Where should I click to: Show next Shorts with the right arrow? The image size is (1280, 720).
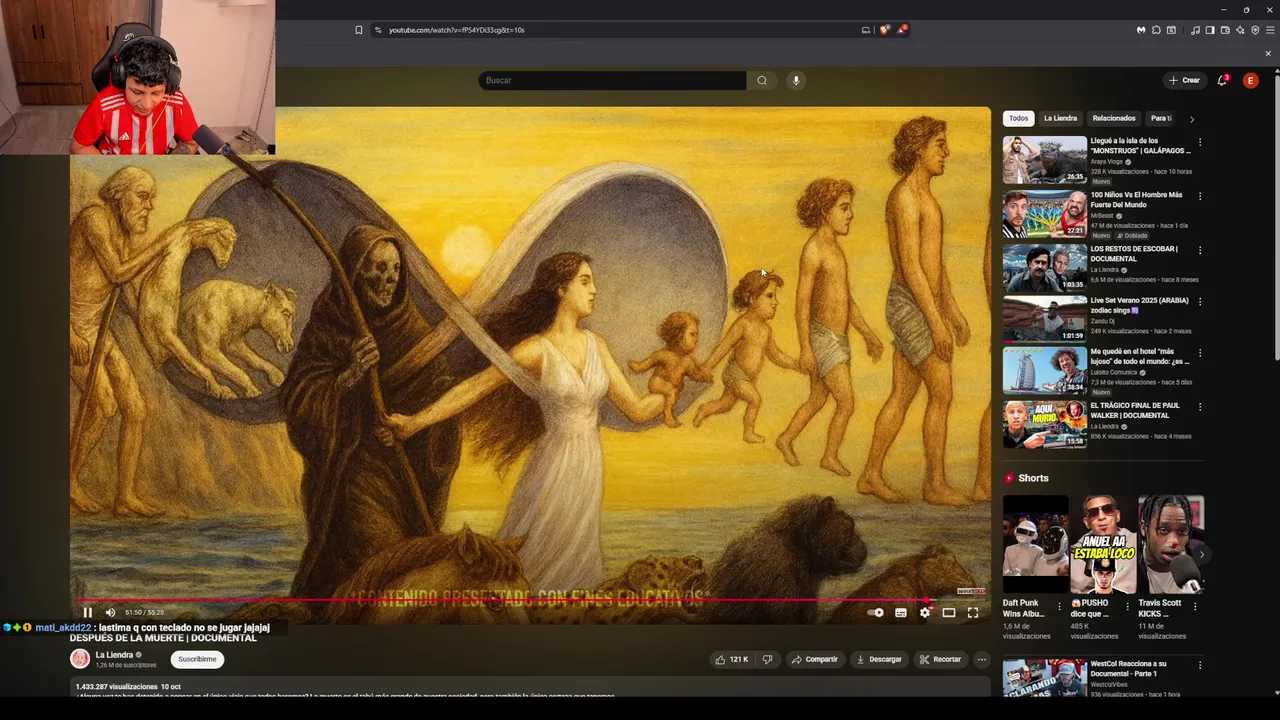(x=1201, y=554)
